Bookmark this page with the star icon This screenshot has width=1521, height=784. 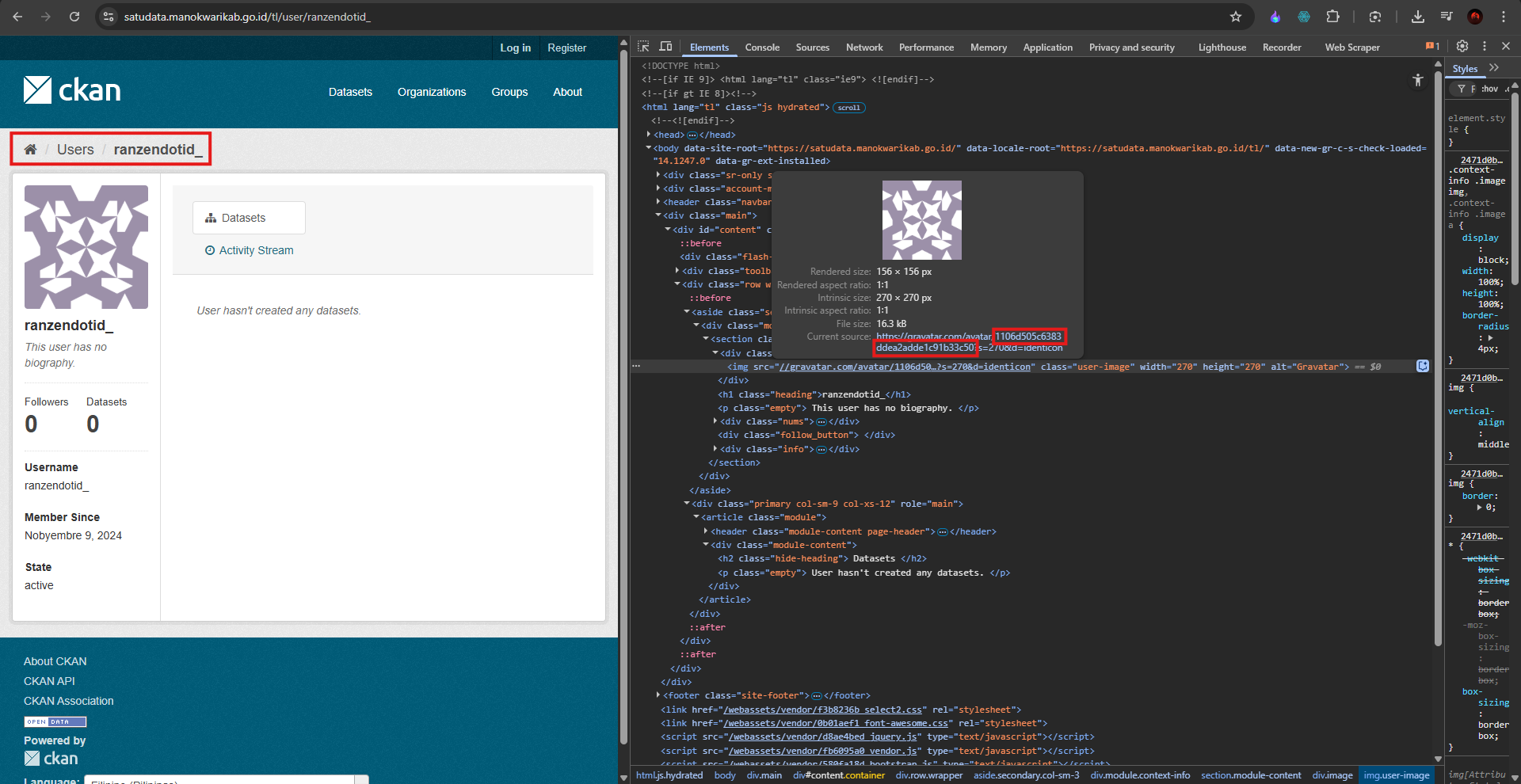click(1236, 17)
